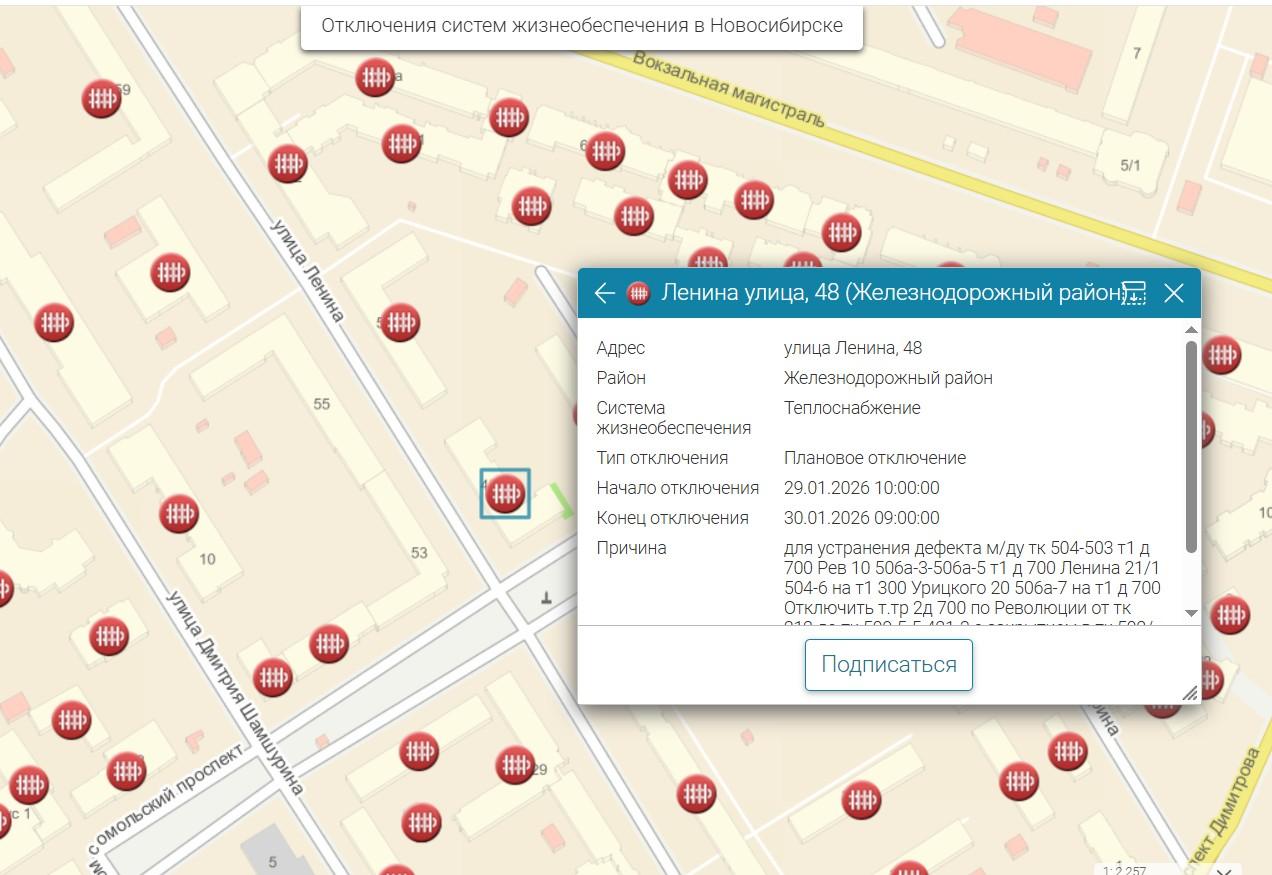The height and width of the screenshot is (875, 1272).
Task: Click the popup scrollbar up arrow
Action: [1191, 330]
